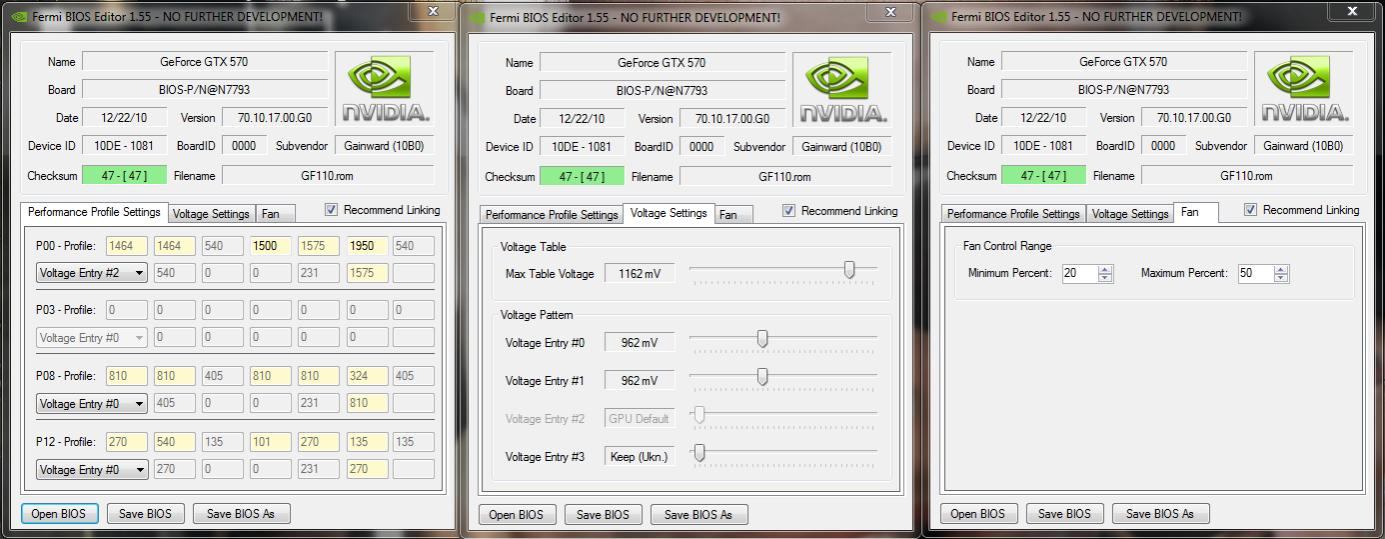Click the NVIDIA logo in the left window

click(385, 88)
